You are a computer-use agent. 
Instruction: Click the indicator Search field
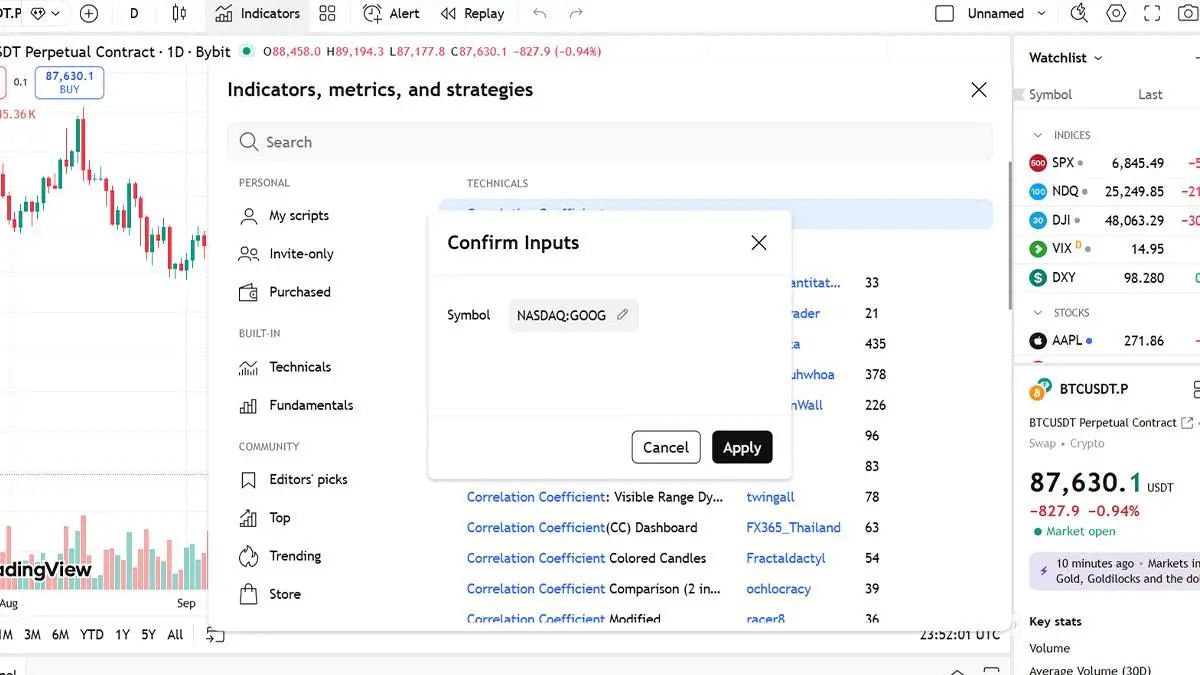[x=610, y=142]
